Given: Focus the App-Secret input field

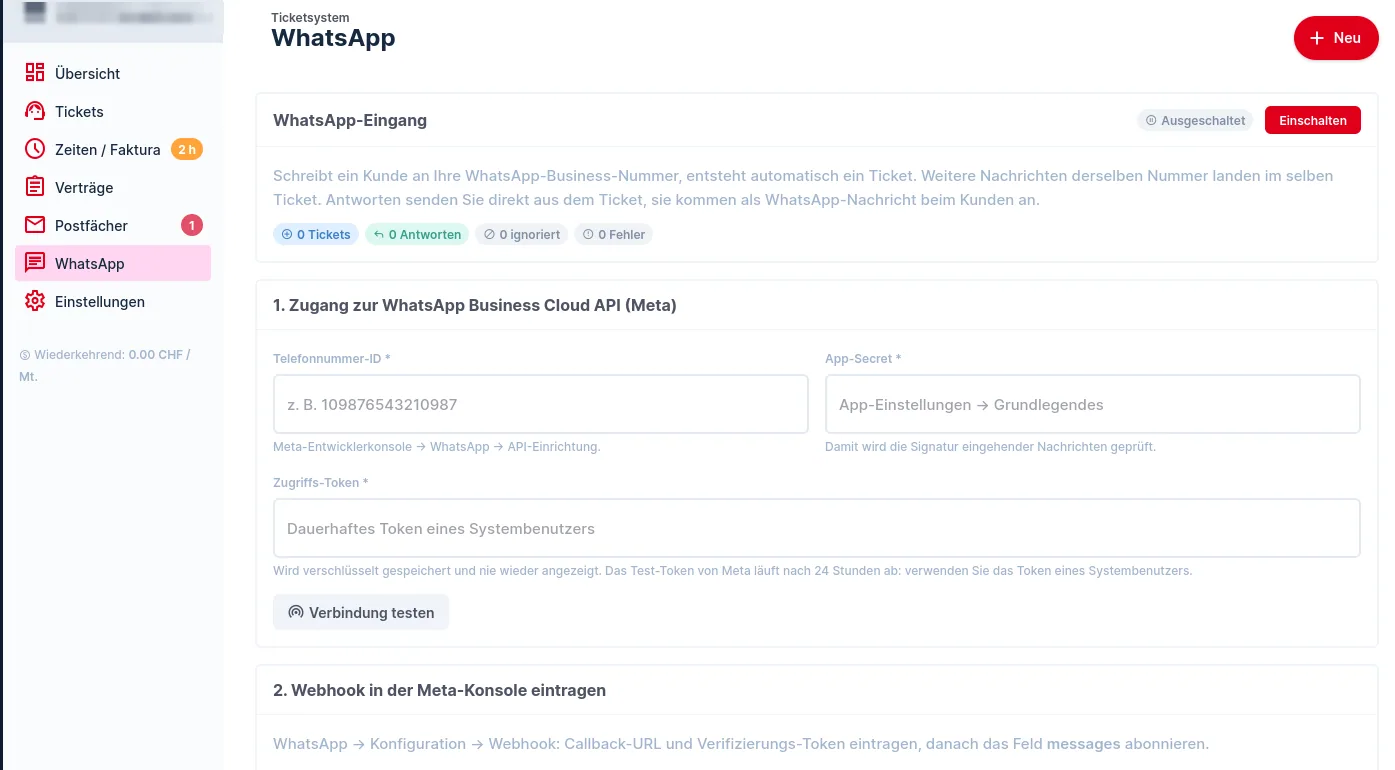Looking at the screenshot, I should point(1092,404).
